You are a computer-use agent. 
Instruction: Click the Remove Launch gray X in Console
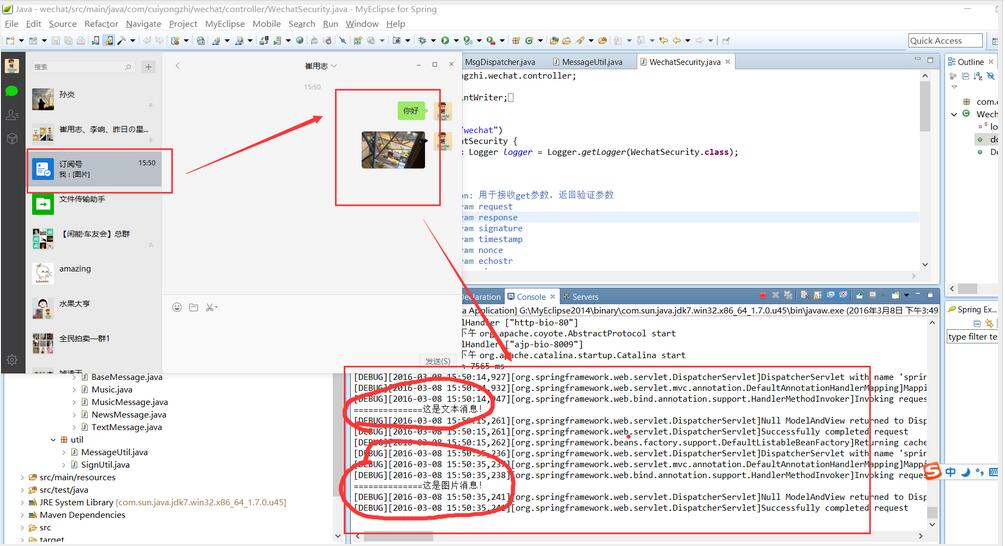pyautogui.click(x=776, y=295)
